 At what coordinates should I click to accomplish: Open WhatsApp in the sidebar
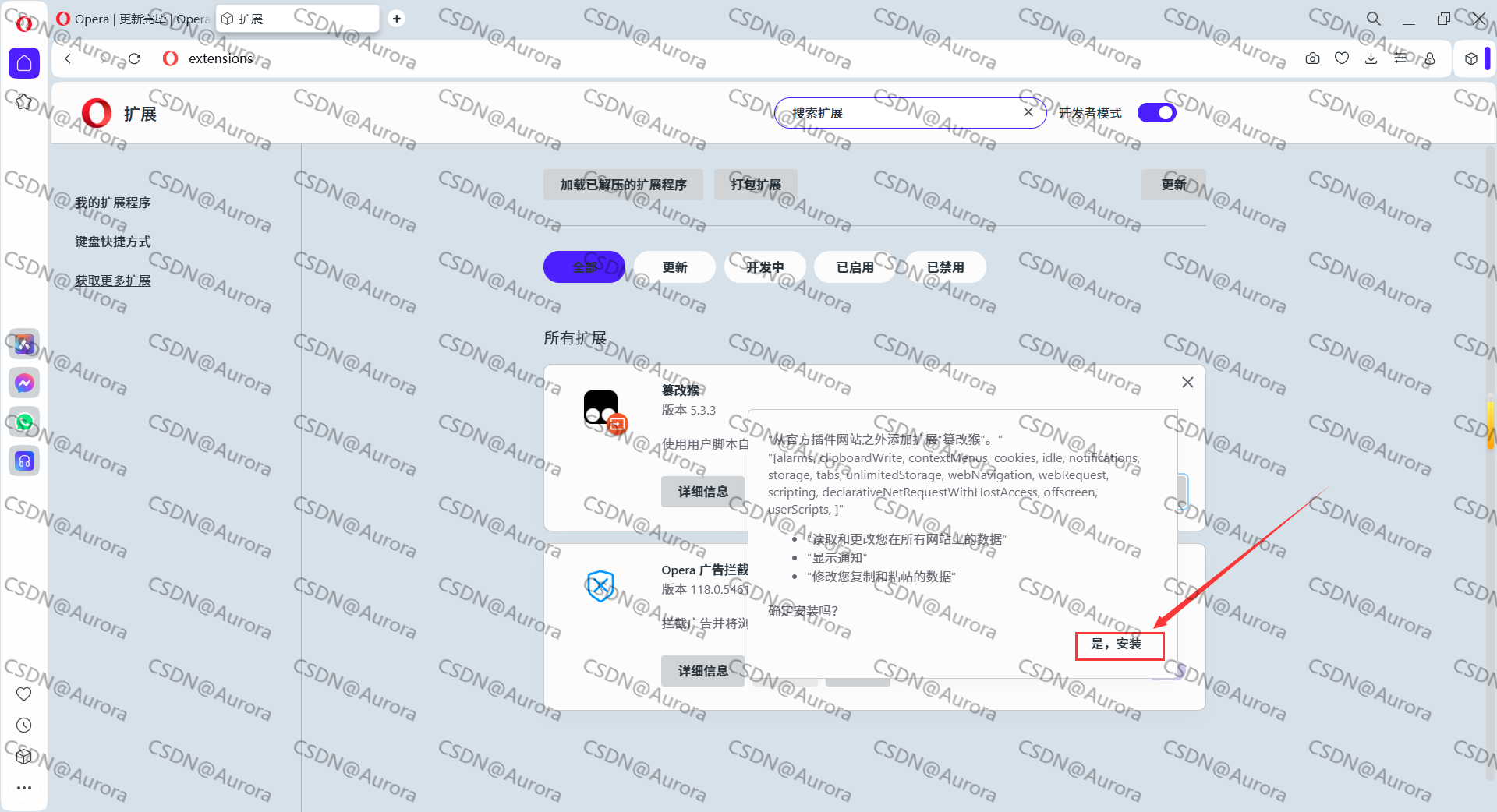24,422
